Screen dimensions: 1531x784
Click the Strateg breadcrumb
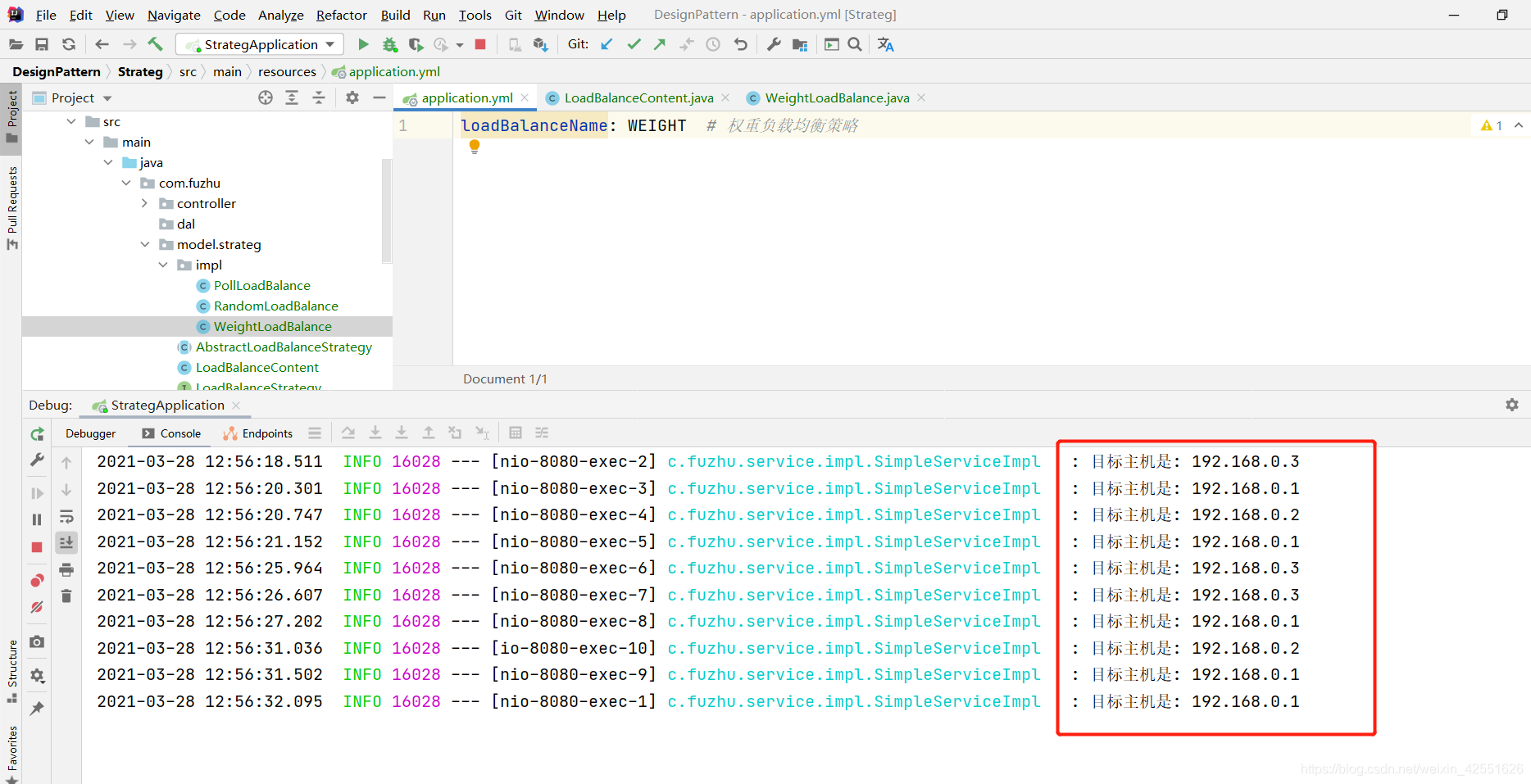tap(140, 72)
